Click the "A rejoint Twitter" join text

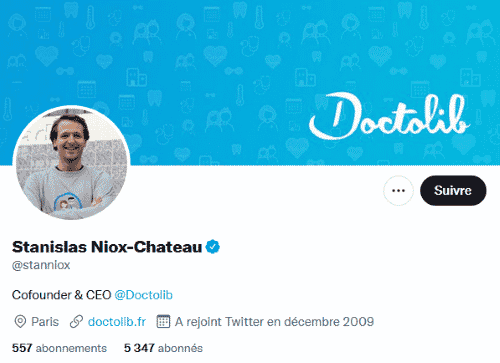[x=219, y=322]
